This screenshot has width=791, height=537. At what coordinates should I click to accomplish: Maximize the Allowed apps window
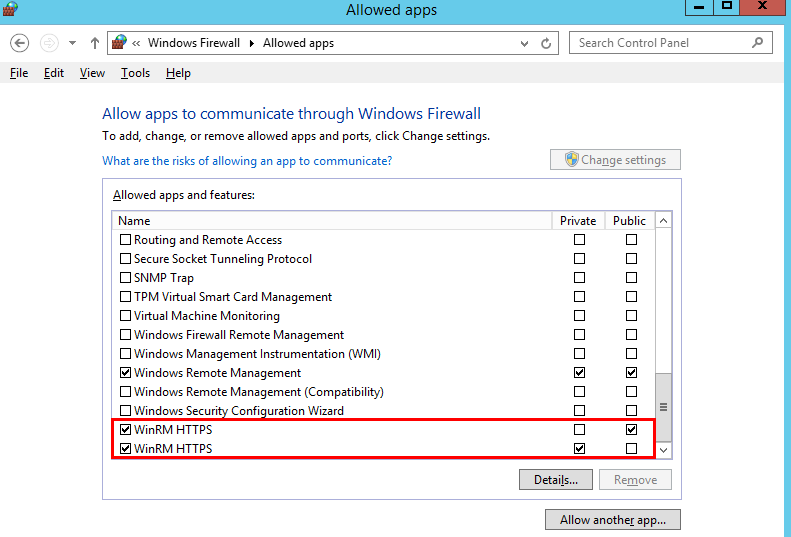(726, 7)
